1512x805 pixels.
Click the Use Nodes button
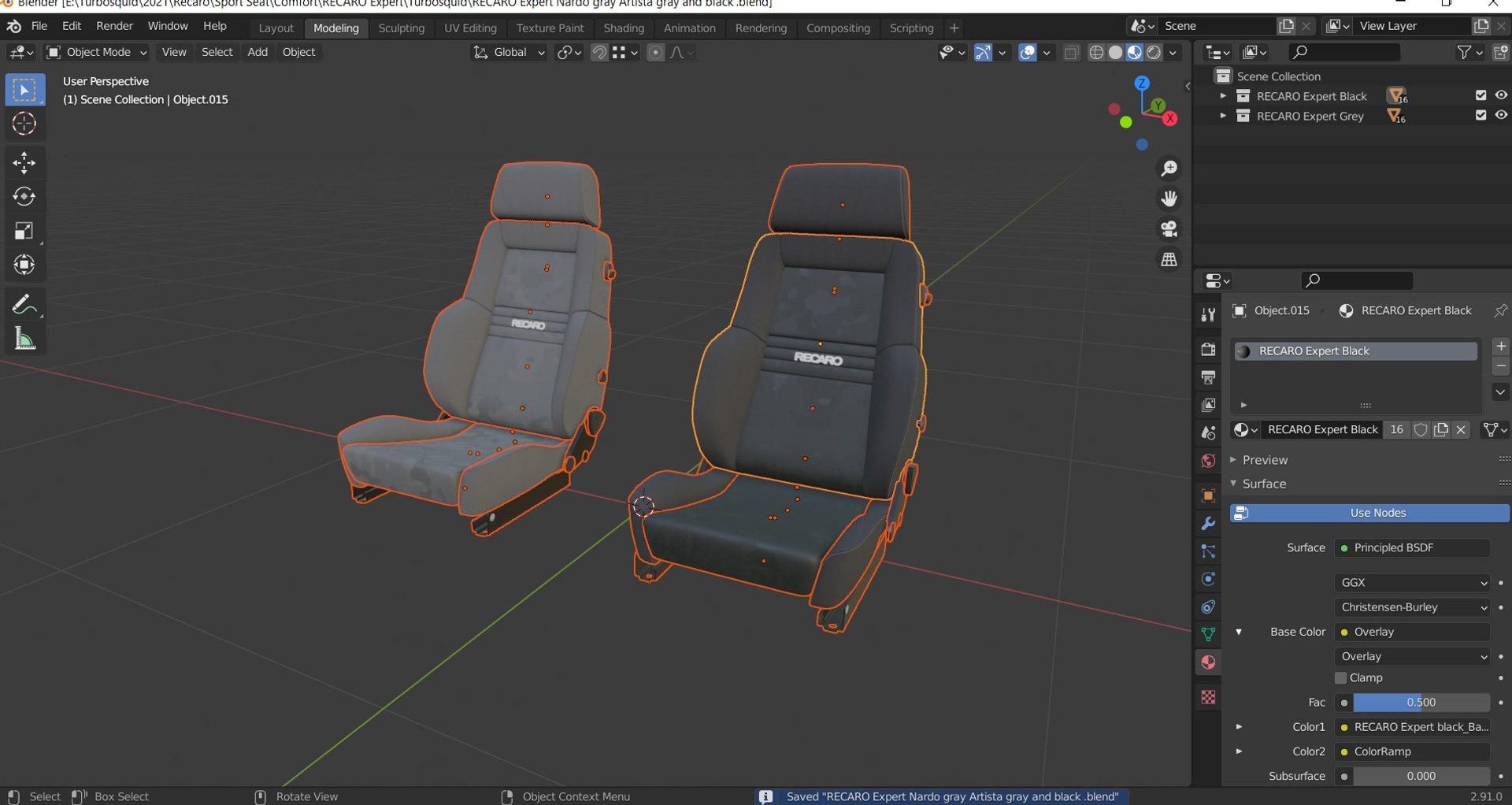coord(1369,513)
